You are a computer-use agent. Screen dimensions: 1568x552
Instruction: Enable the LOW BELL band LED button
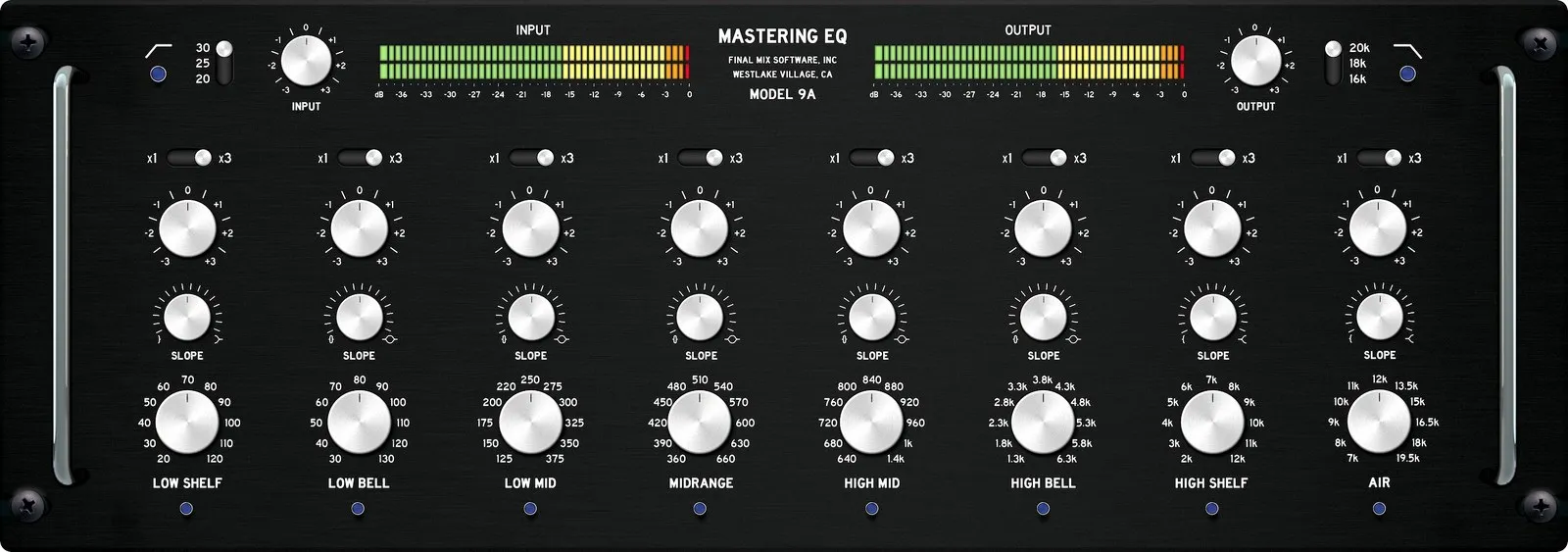click(358, 508)
